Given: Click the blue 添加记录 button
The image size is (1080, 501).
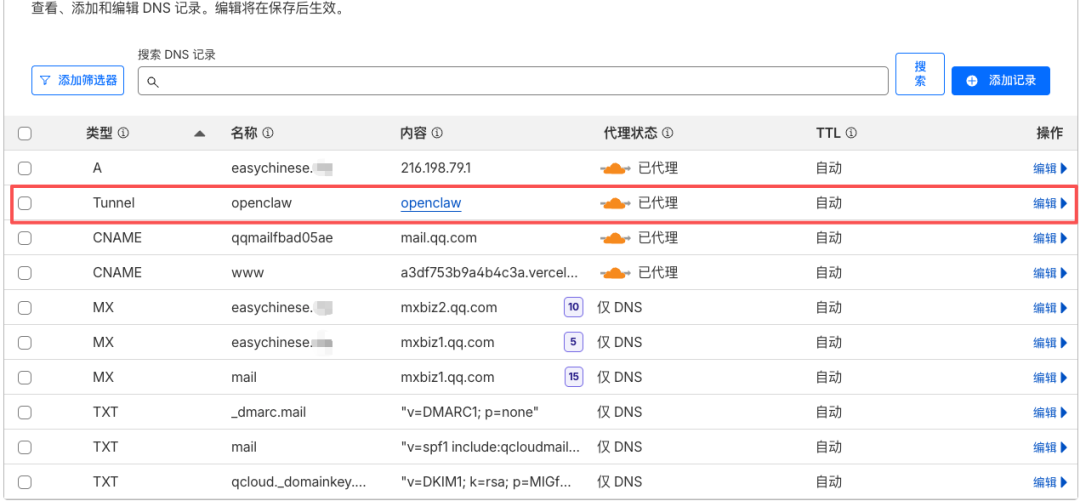Looking at the screenshot, I should click(x=1001, y=81).
